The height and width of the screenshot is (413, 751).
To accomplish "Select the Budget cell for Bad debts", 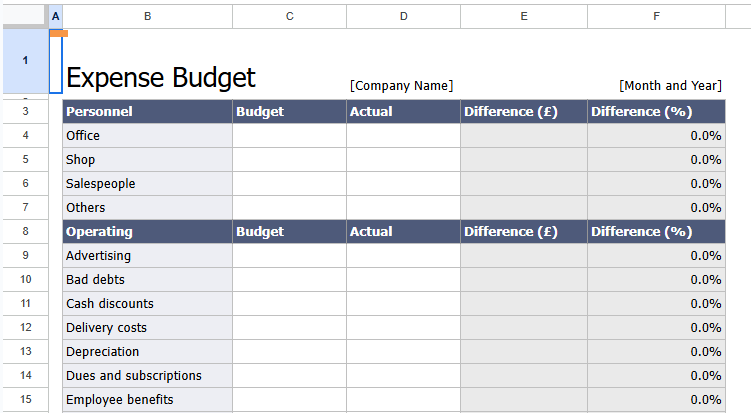I will 289,279.
